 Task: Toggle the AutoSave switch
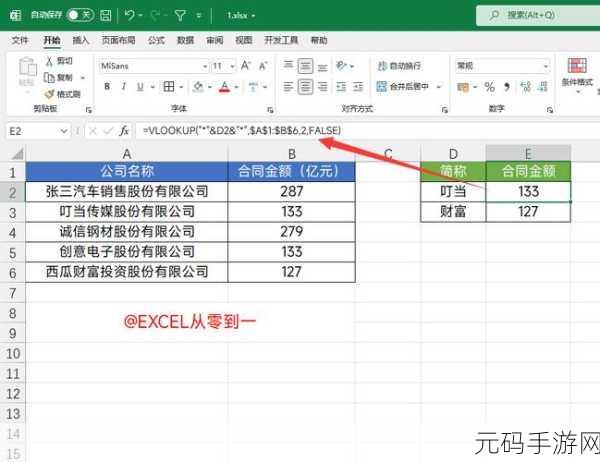point(80,15)
